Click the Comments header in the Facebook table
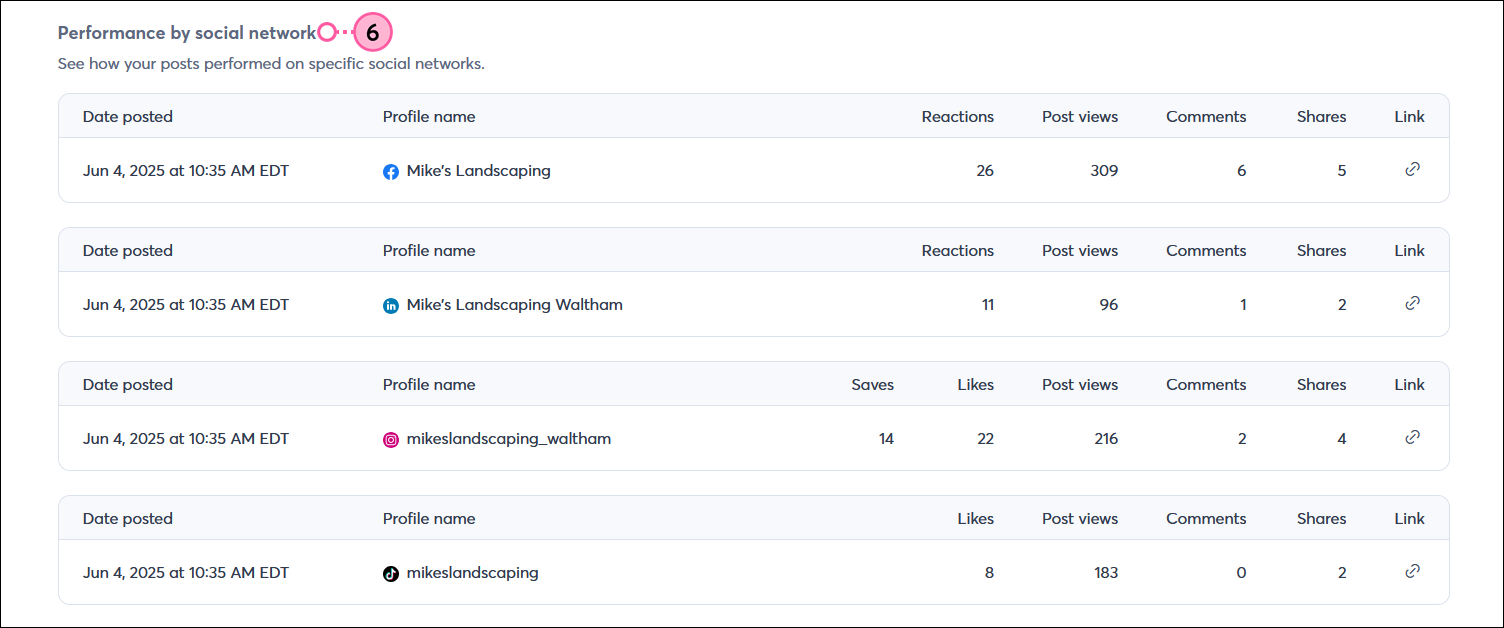This screenshot has width=1504, height=628. (x=1206, y=116)
